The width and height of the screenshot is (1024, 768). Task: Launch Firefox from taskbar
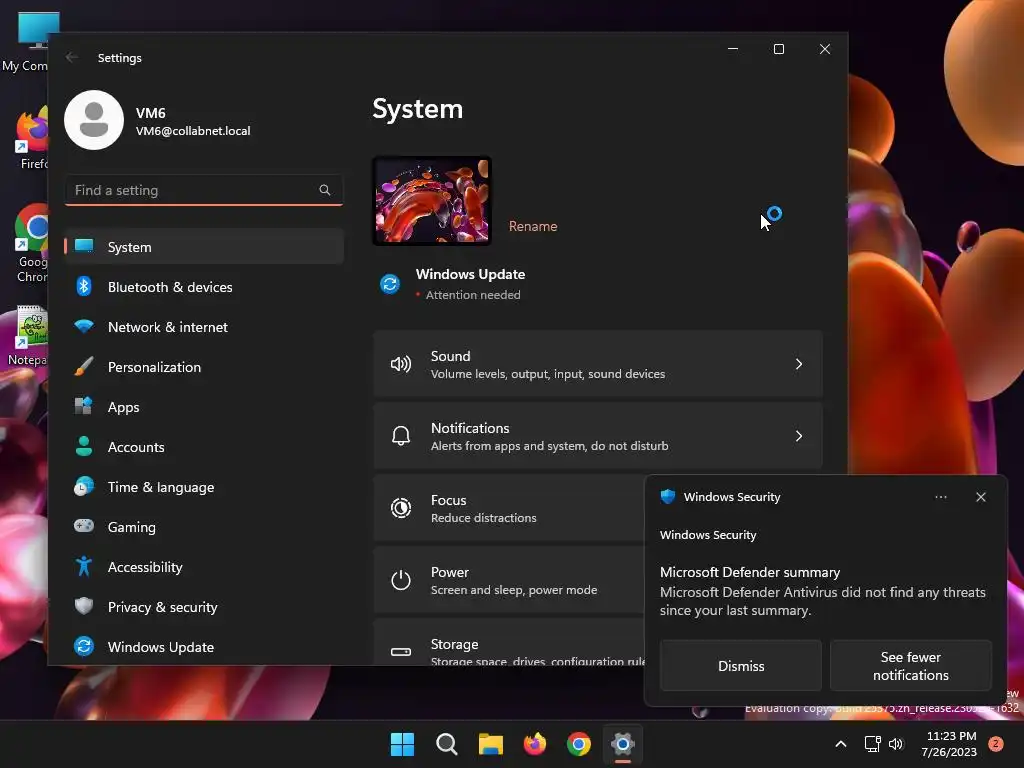[x=535, y=744]
